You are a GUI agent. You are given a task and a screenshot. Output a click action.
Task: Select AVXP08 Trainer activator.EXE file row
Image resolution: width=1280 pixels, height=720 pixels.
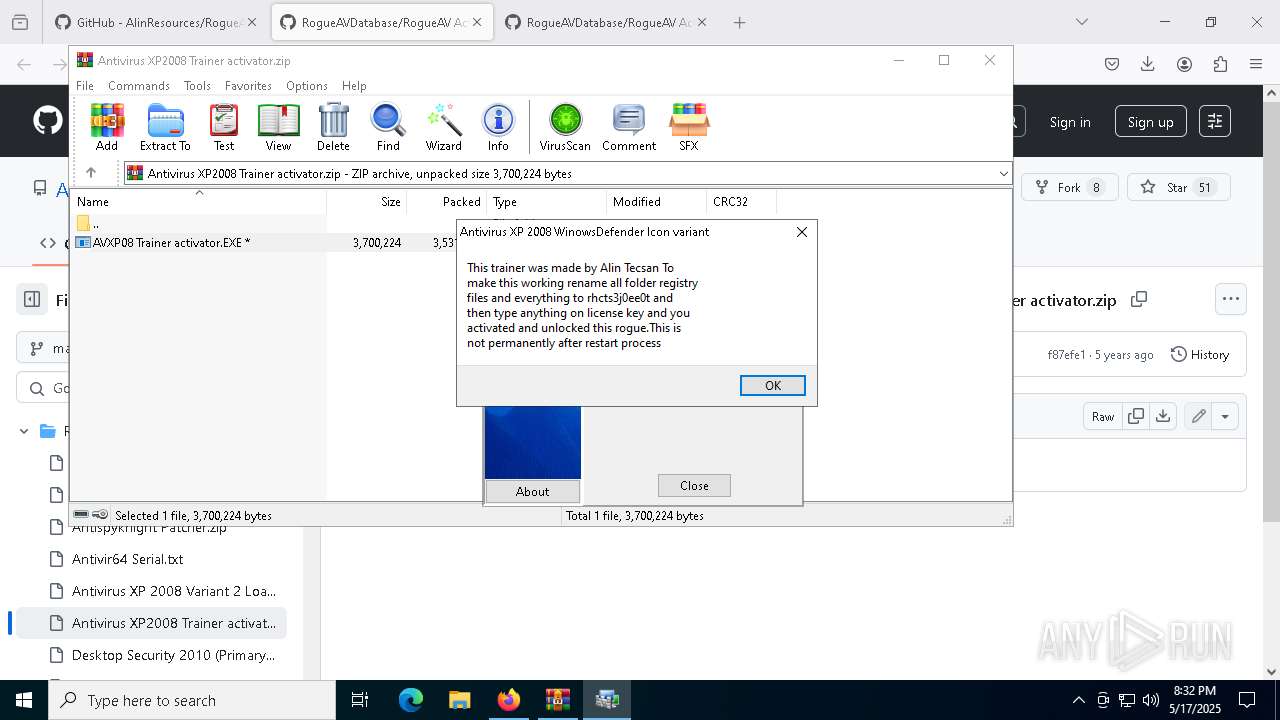tap(265, 242)
